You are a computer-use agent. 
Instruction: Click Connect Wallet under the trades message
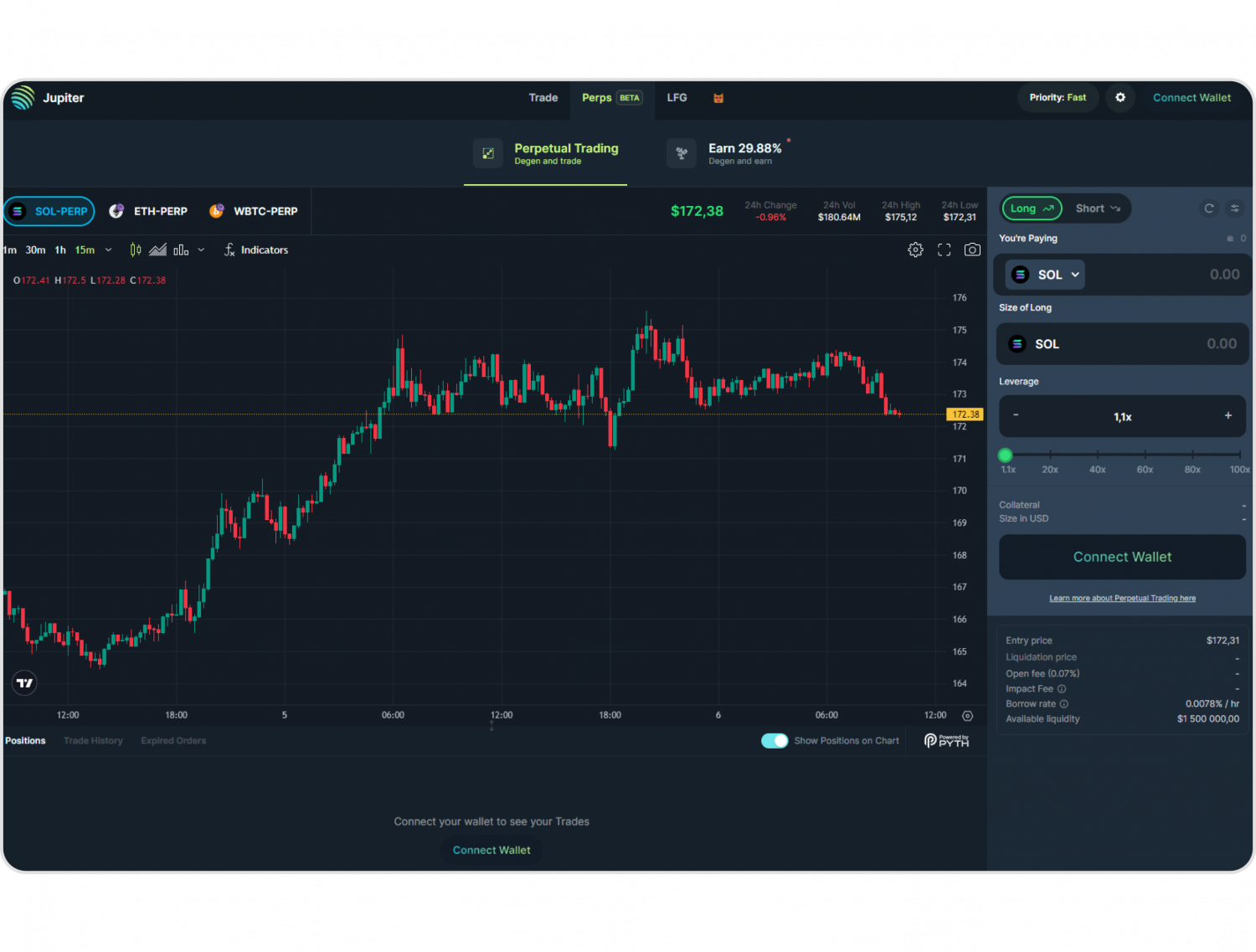click(492, 851)
